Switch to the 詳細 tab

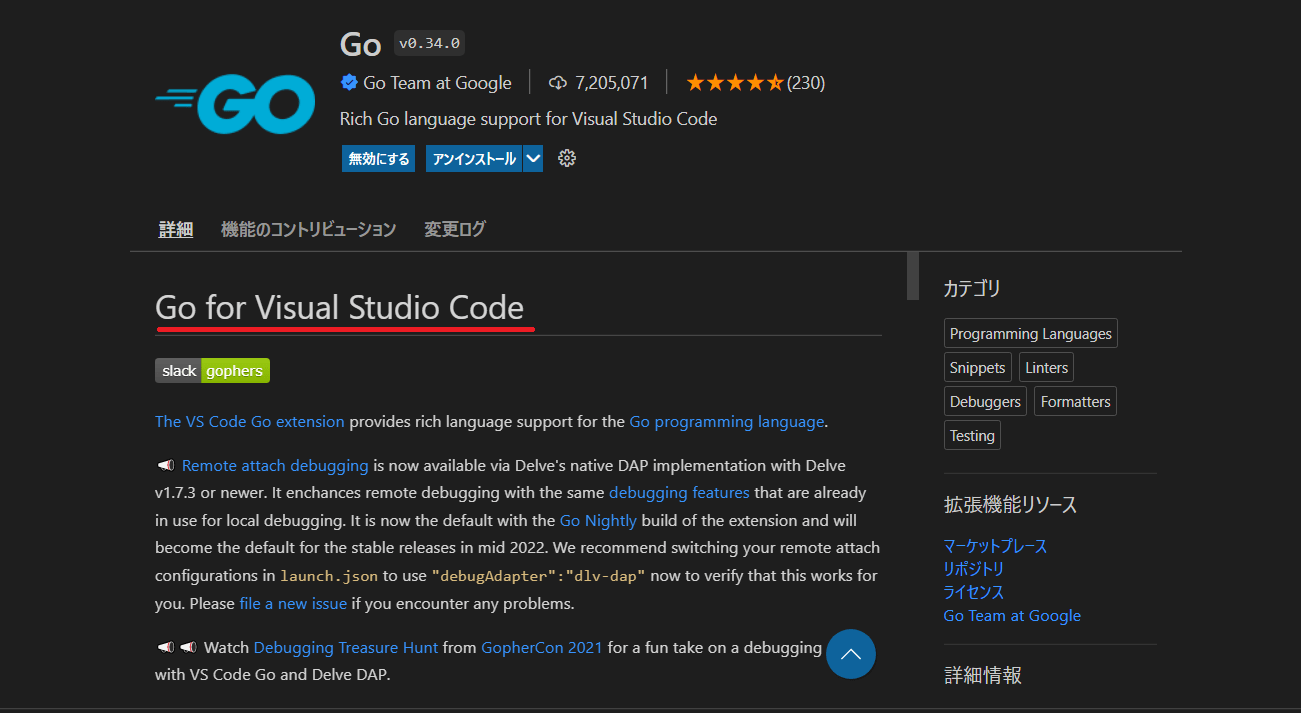176,229
